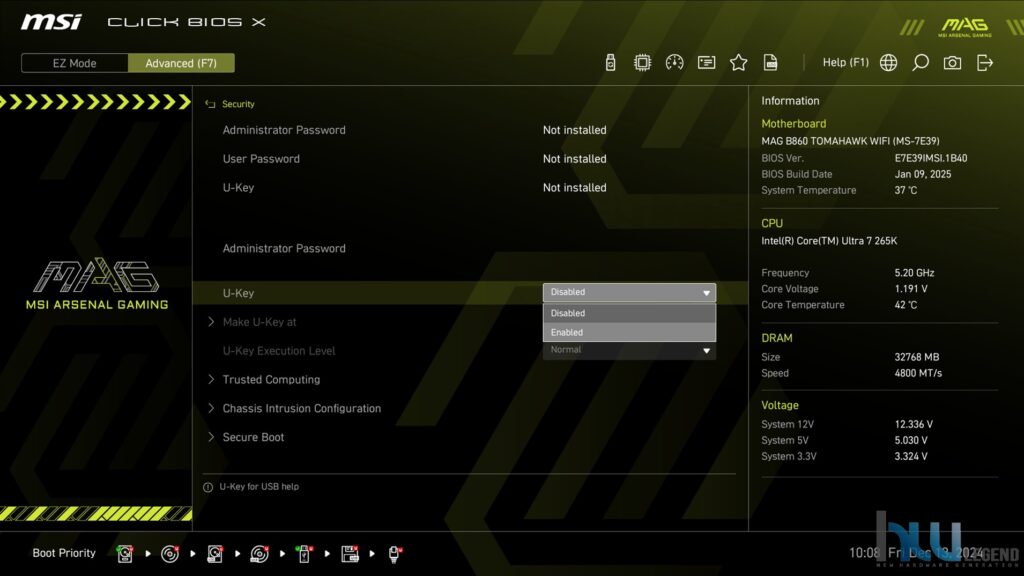The height and width of the screenshot is (576, 1024).
Task: Click the profile card icon in toolbar
Action: (707, 63)
